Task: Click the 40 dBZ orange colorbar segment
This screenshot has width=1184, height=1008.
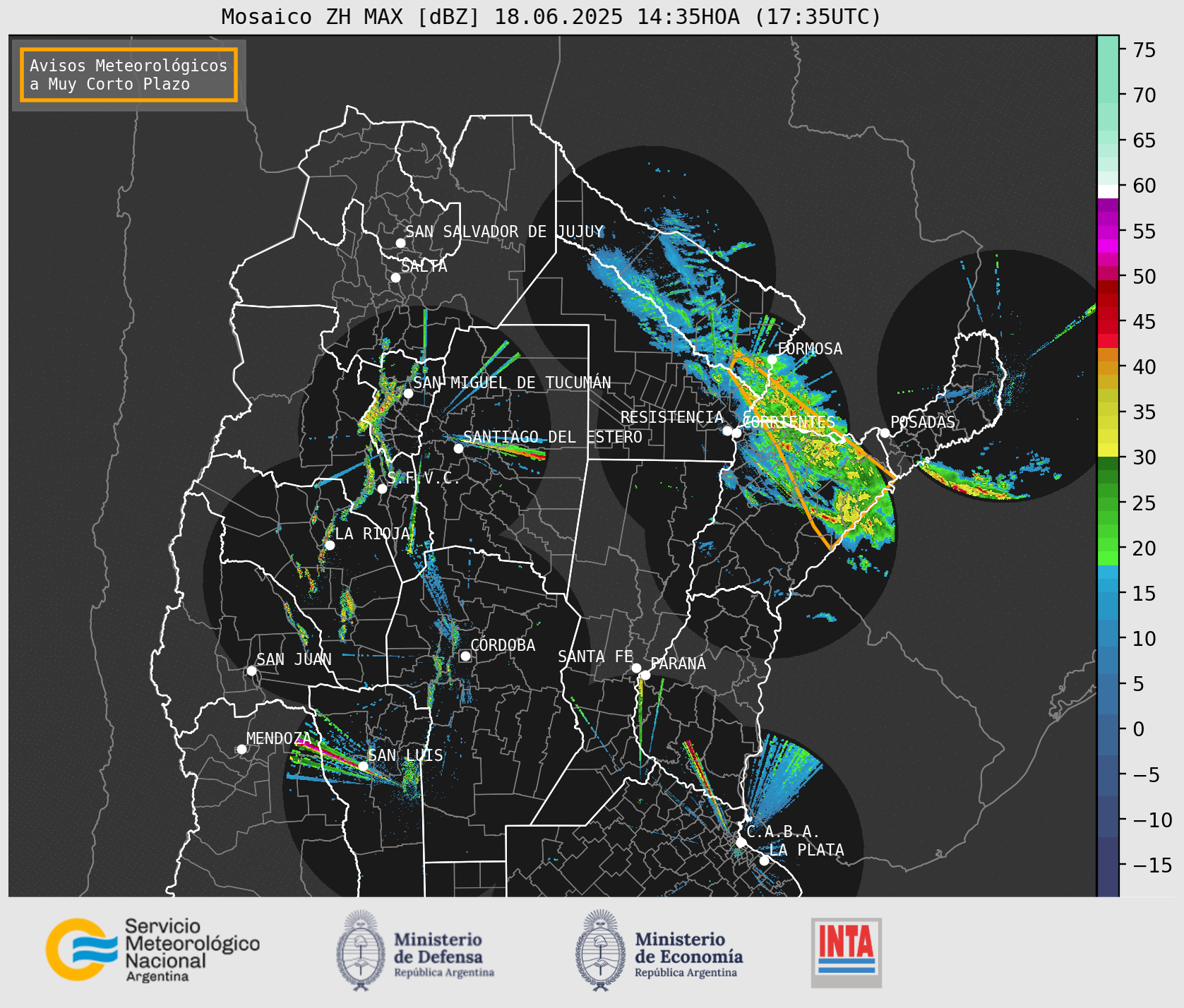Action: click(x=1108, y=367)
